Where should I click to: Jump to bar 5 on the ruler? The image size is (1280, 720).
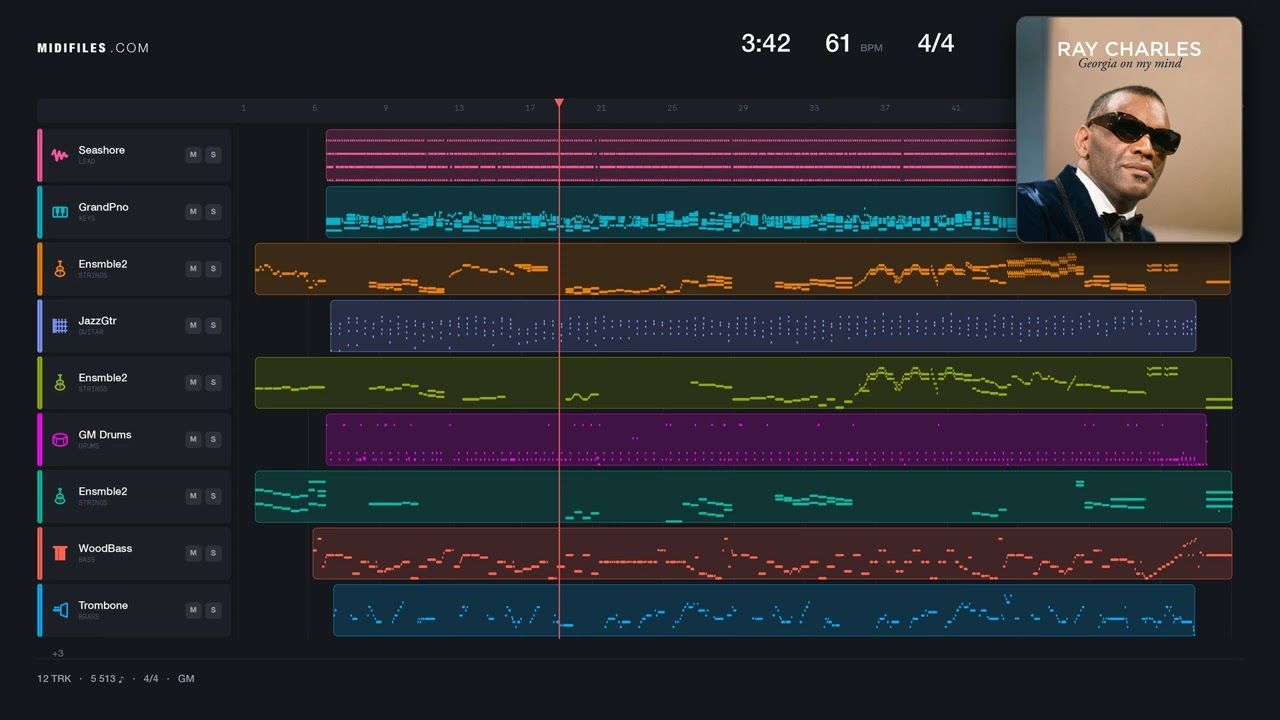point(314,108)
